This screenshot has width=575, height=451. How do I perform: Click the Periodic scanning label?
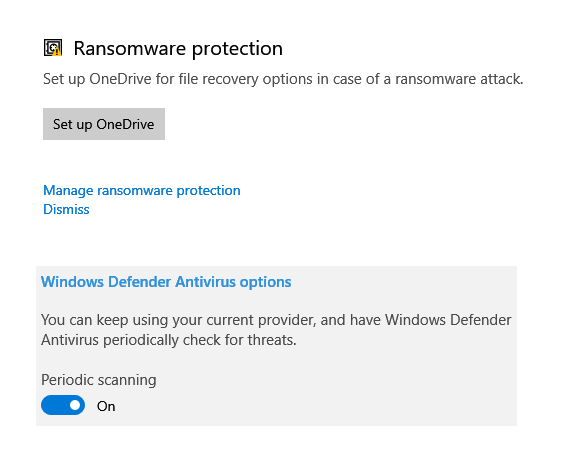point(99,380)
